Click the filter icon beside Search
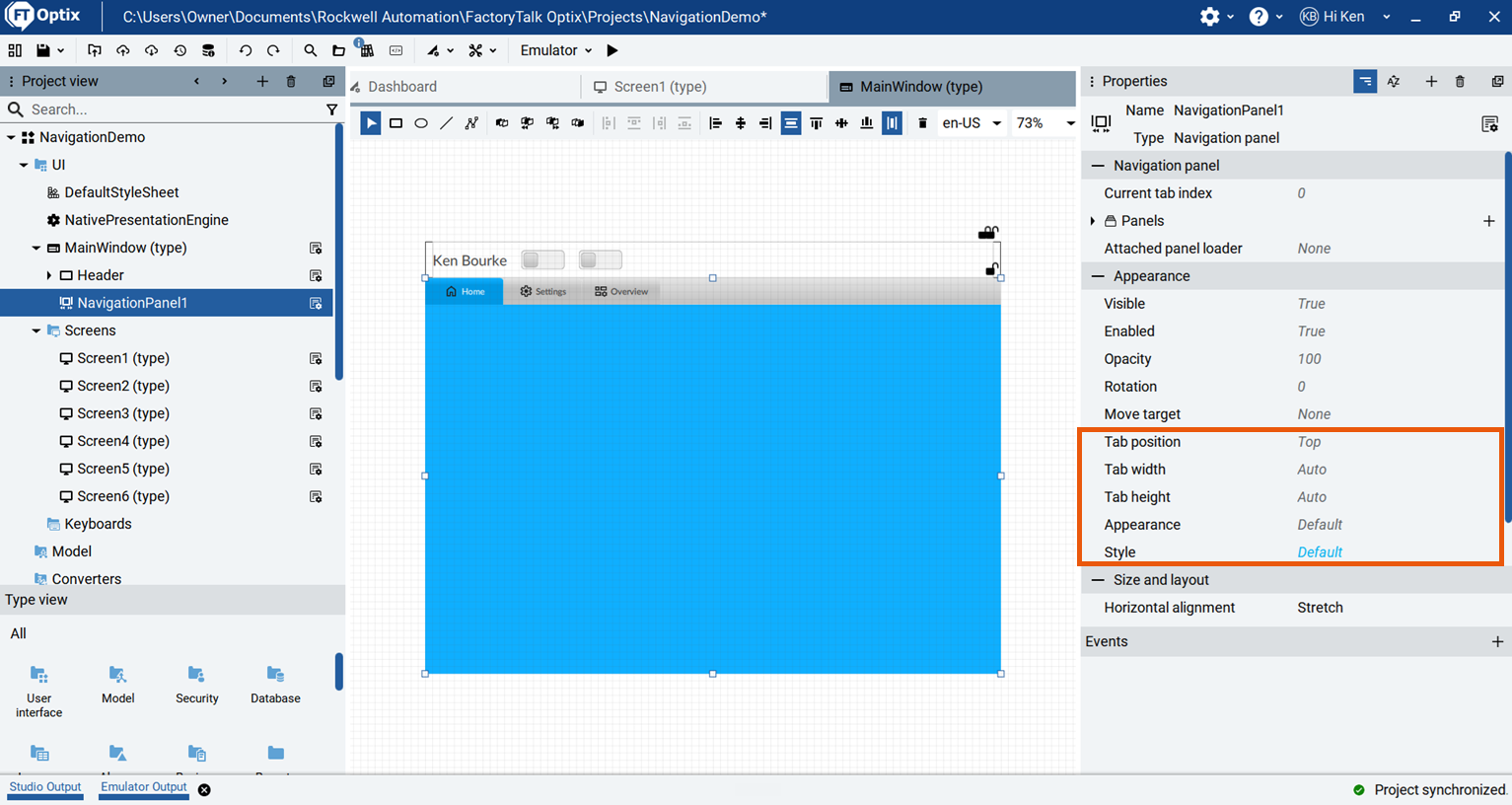The height and width of the screenshot is (805, 1512). tap(331, 110)
